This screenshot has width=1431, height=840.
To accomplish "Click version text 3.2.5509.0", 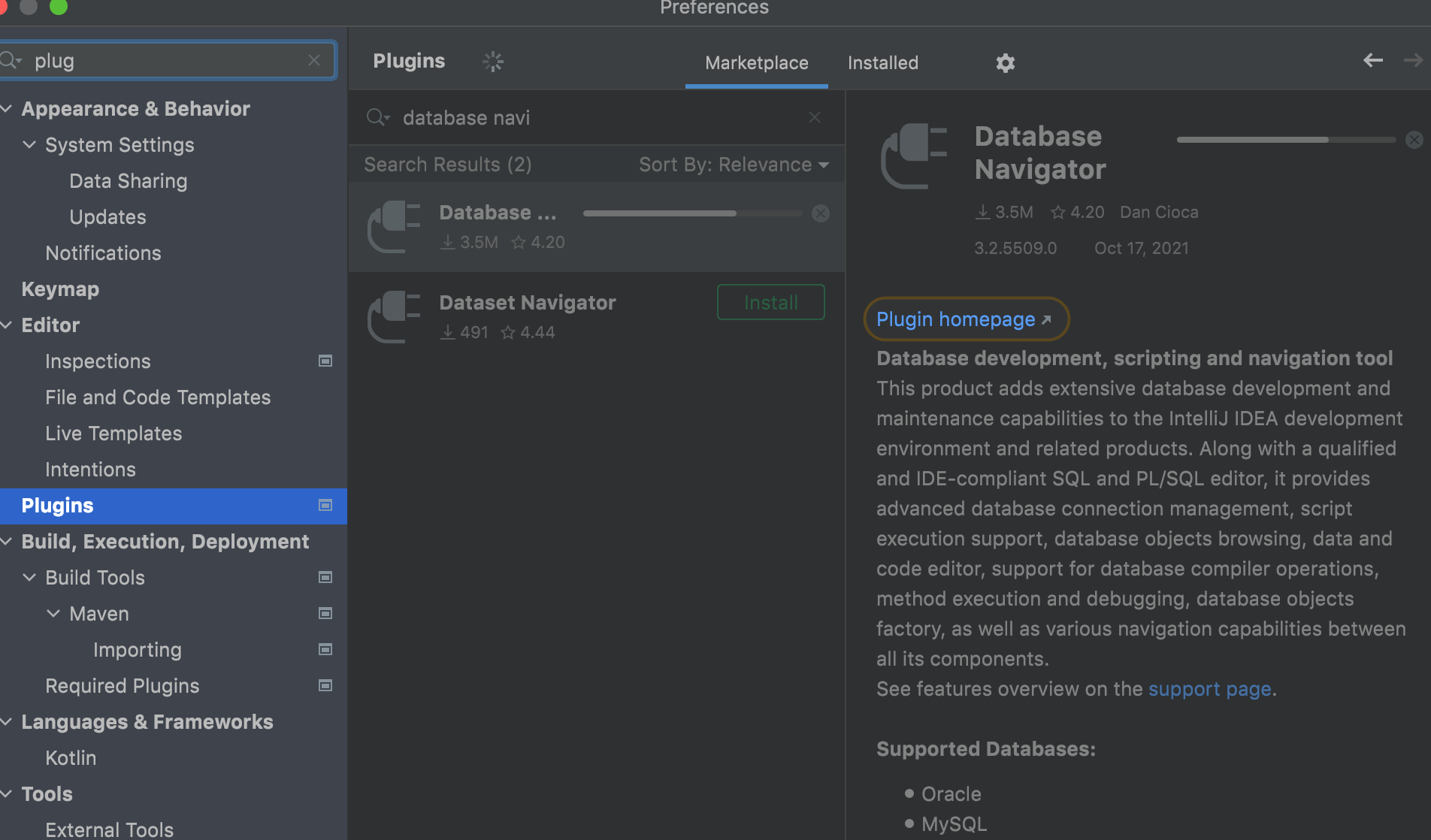I will point(1015,249).
